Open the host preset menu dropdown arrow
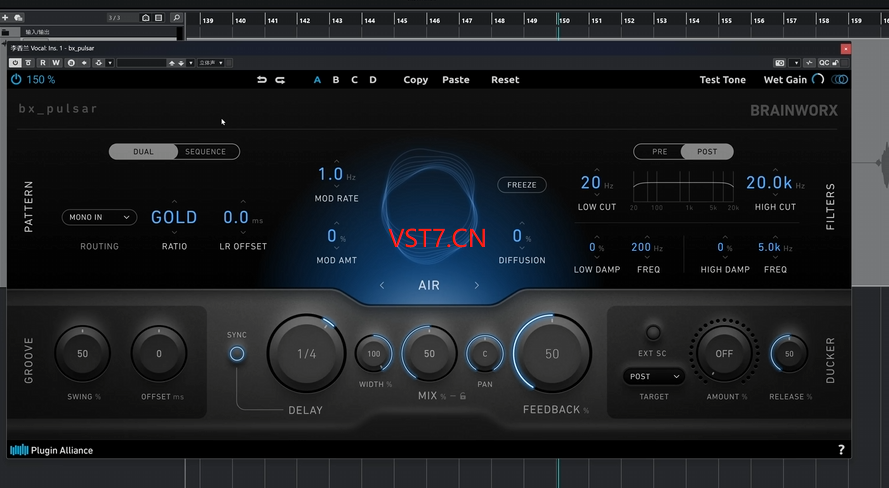 tap(191, 63)
